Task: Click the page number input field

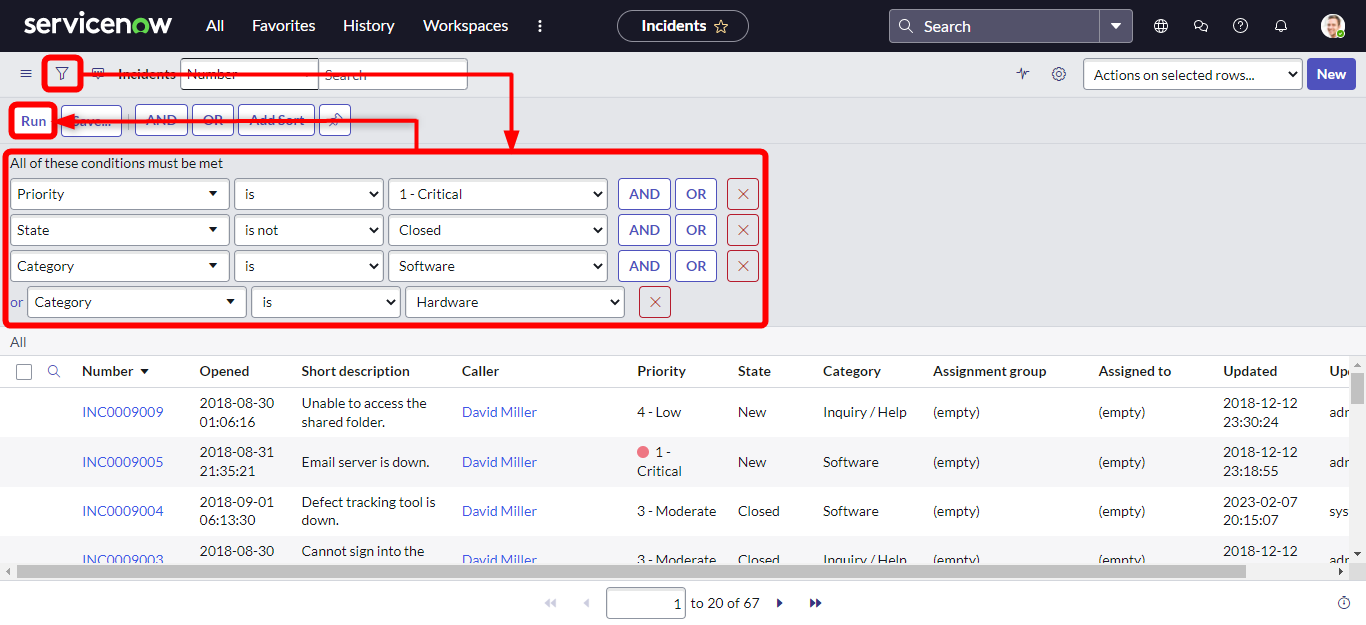Action: pos(645,603)
